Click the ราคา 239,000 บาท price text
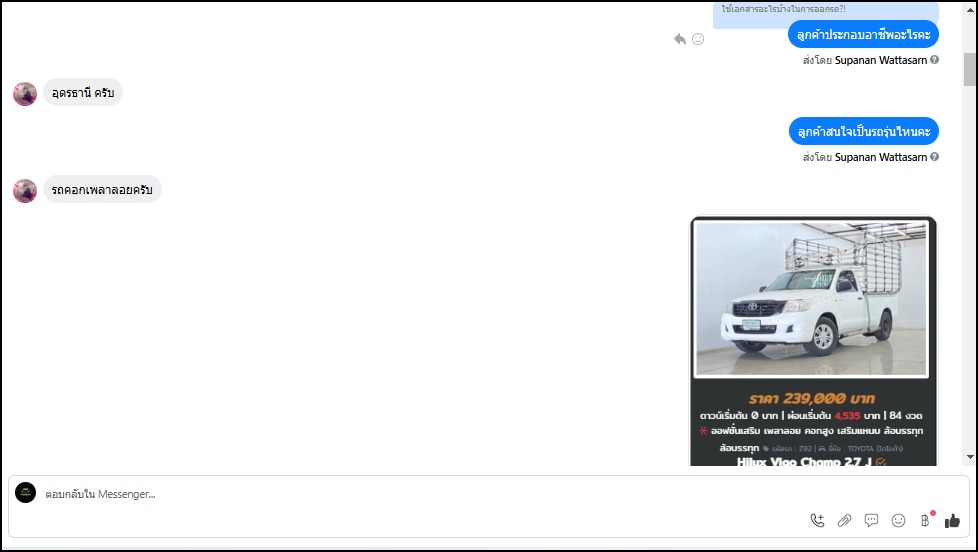The height and width of the screenshot is (552, 978). point(812,399)
